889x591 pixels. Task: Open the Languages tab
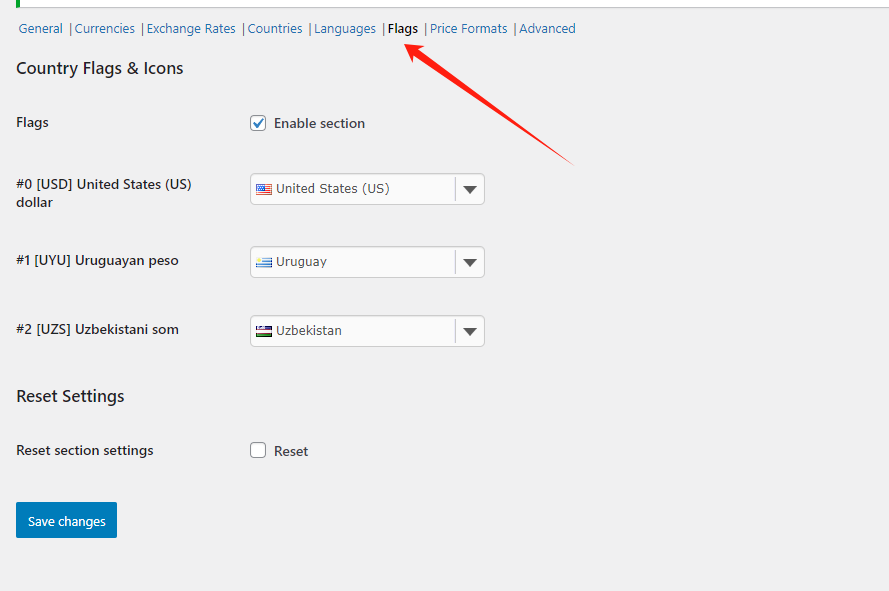345,28
